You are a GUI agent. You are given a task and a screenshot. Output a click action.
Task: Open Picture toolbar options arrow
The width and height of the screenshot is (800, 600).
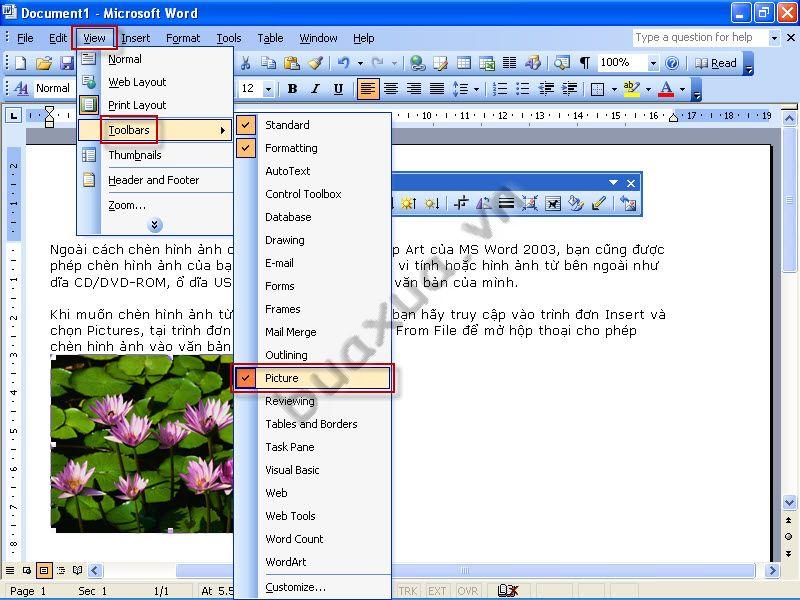(x=613, y=183)
